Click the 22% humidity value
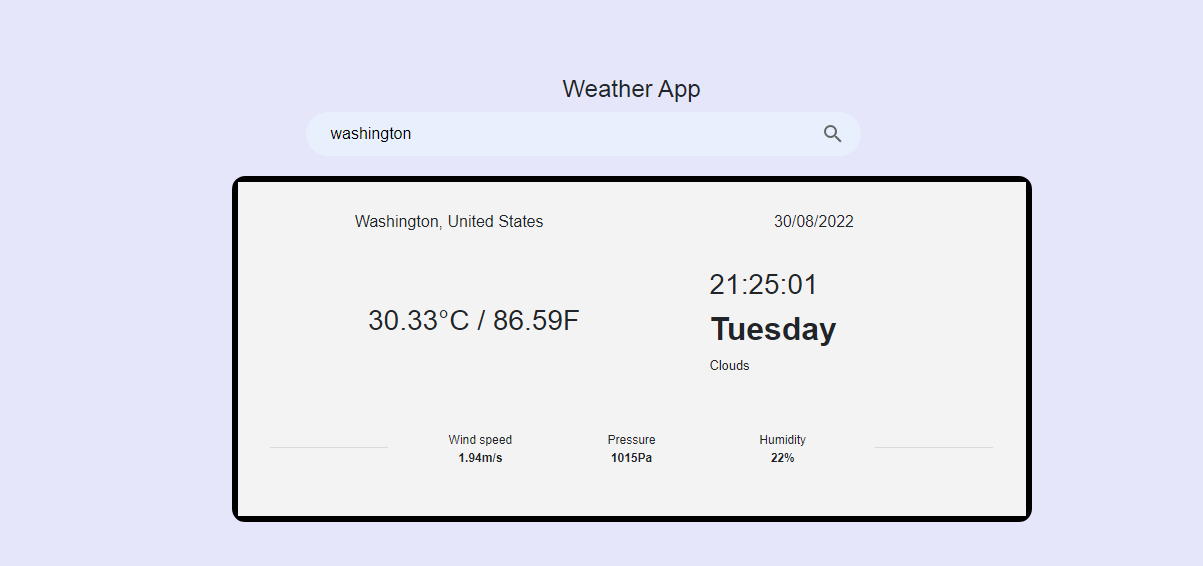This screenshot has width=1203, height=566. click(x=782, y=458)
